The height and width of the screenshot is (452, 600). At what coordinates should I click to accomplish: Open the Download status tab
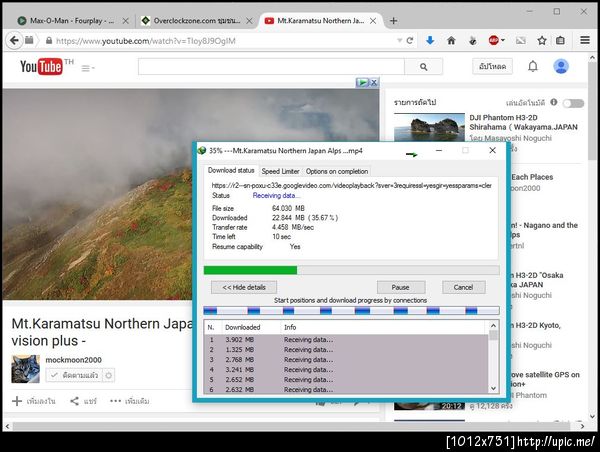pos(231,170)
